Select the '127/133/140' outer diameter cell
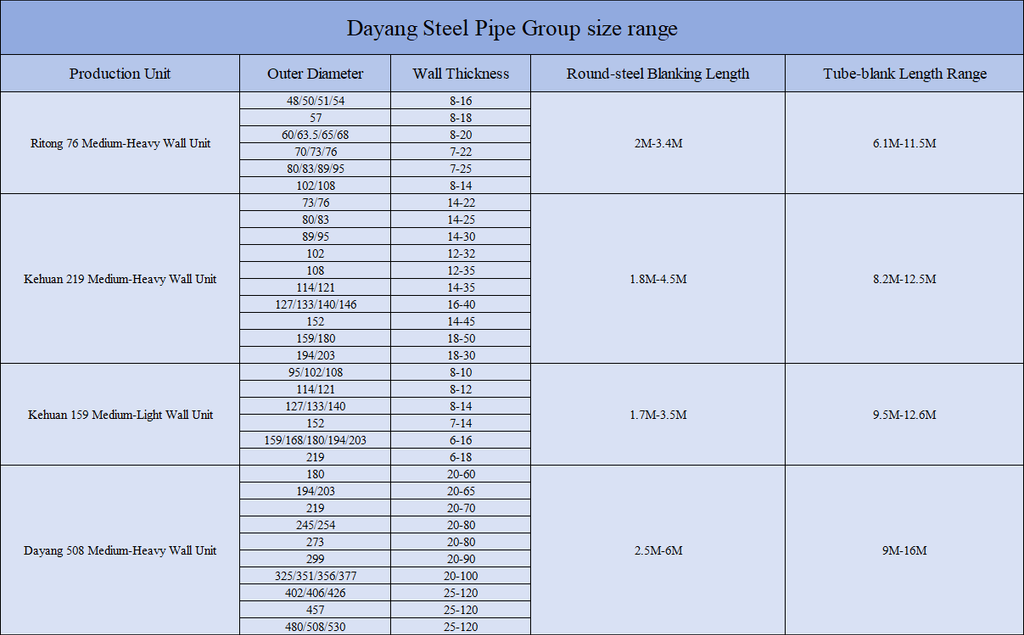 click(315, 406)
